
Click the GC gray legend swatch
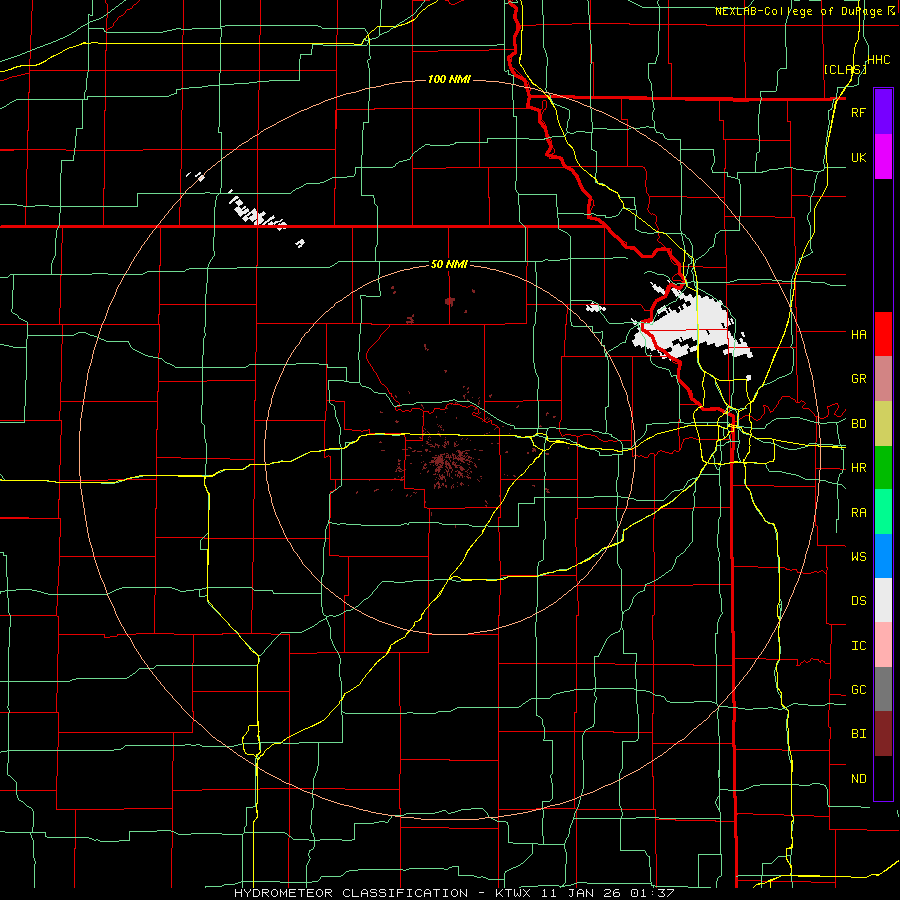click(883, 689)
